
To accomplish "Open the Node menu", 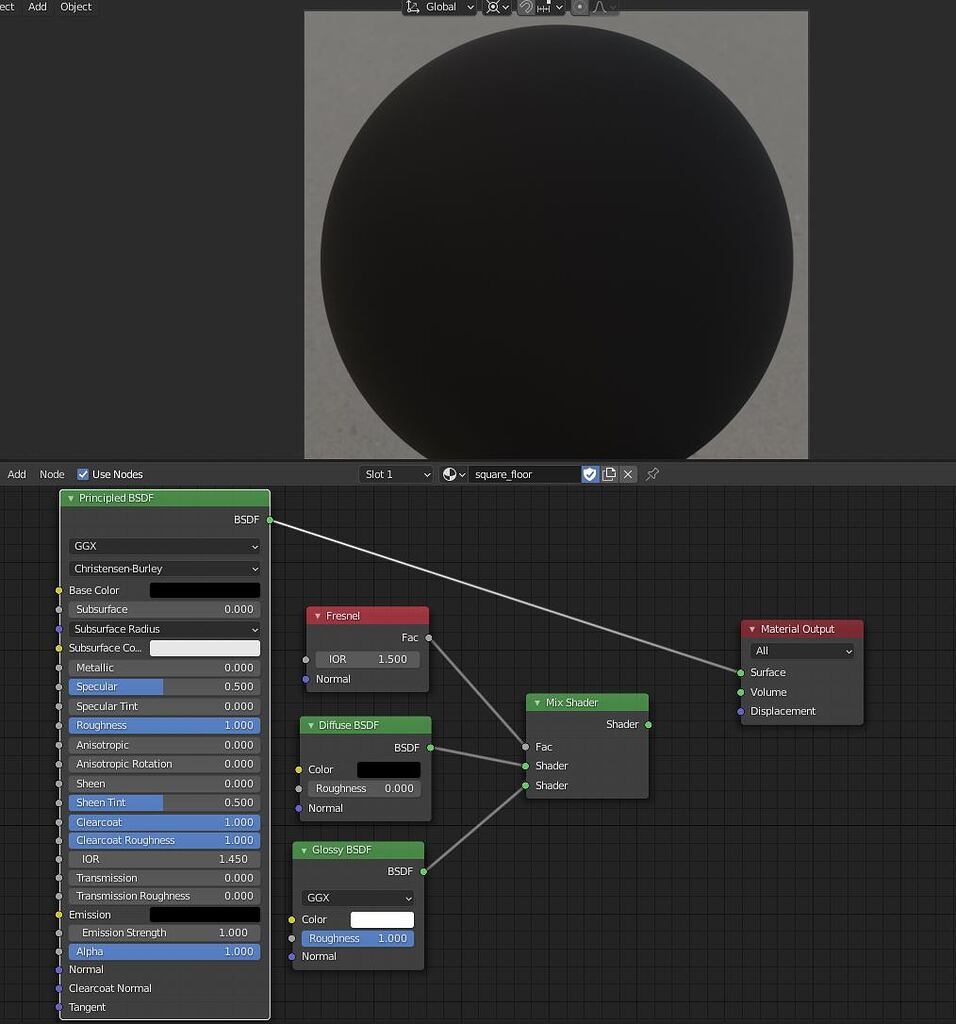I will 51,474.
